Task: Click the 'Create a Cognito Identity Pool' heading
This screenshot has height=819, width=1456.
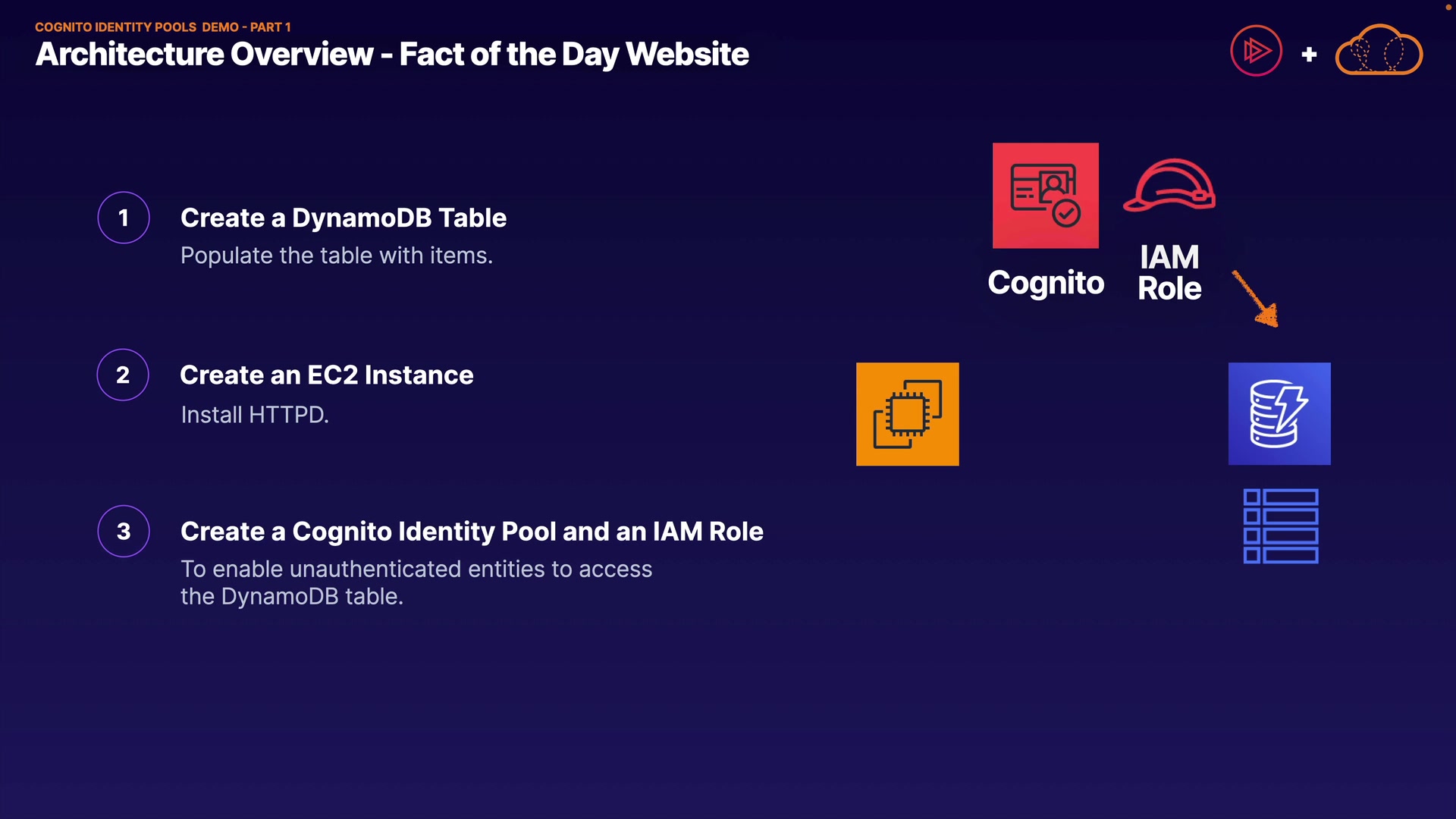Action: (471, 532)
